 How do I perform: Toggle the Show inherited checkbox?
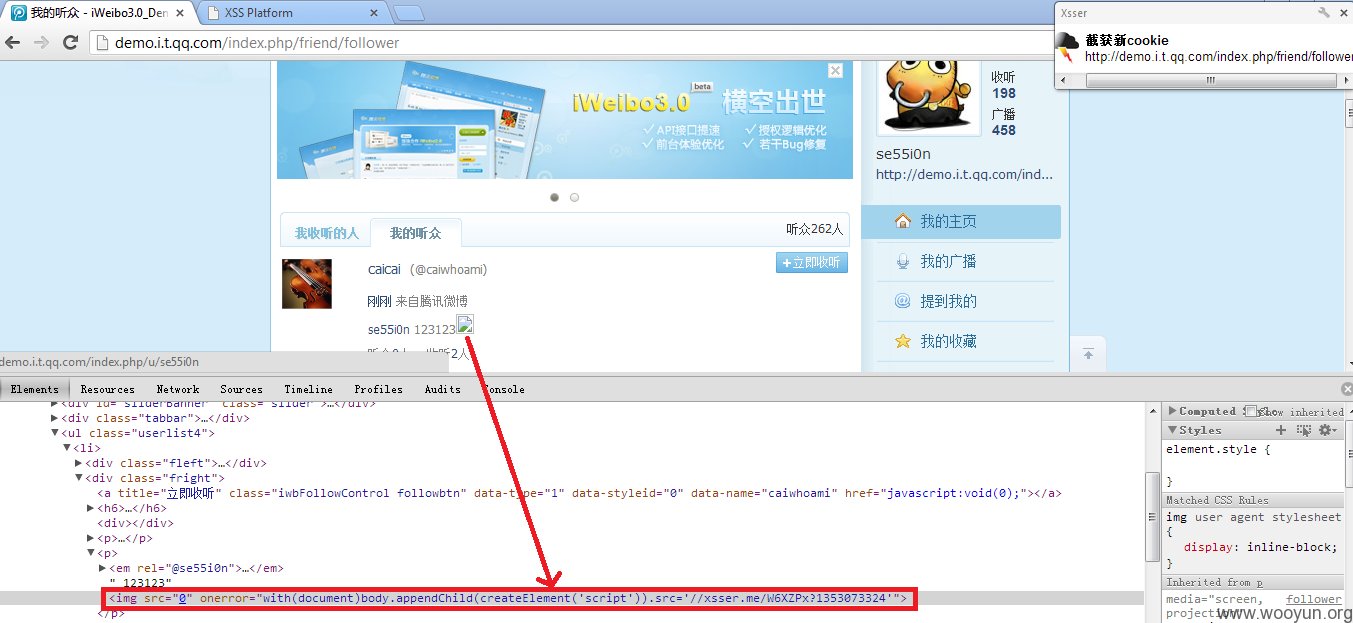coord(1249,411)
